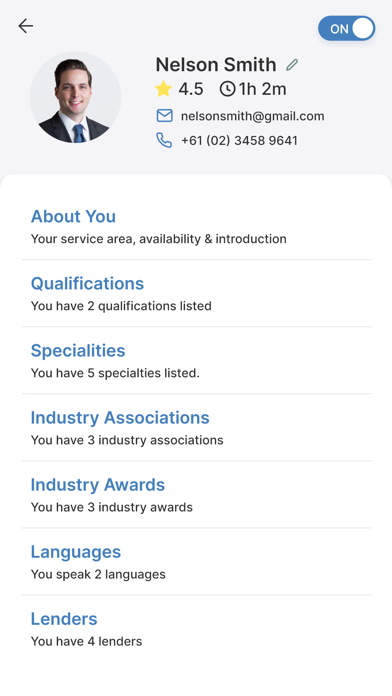Turn off the ON availability switch
Screen dimensions: 392x696
click(x=346, y=28)
